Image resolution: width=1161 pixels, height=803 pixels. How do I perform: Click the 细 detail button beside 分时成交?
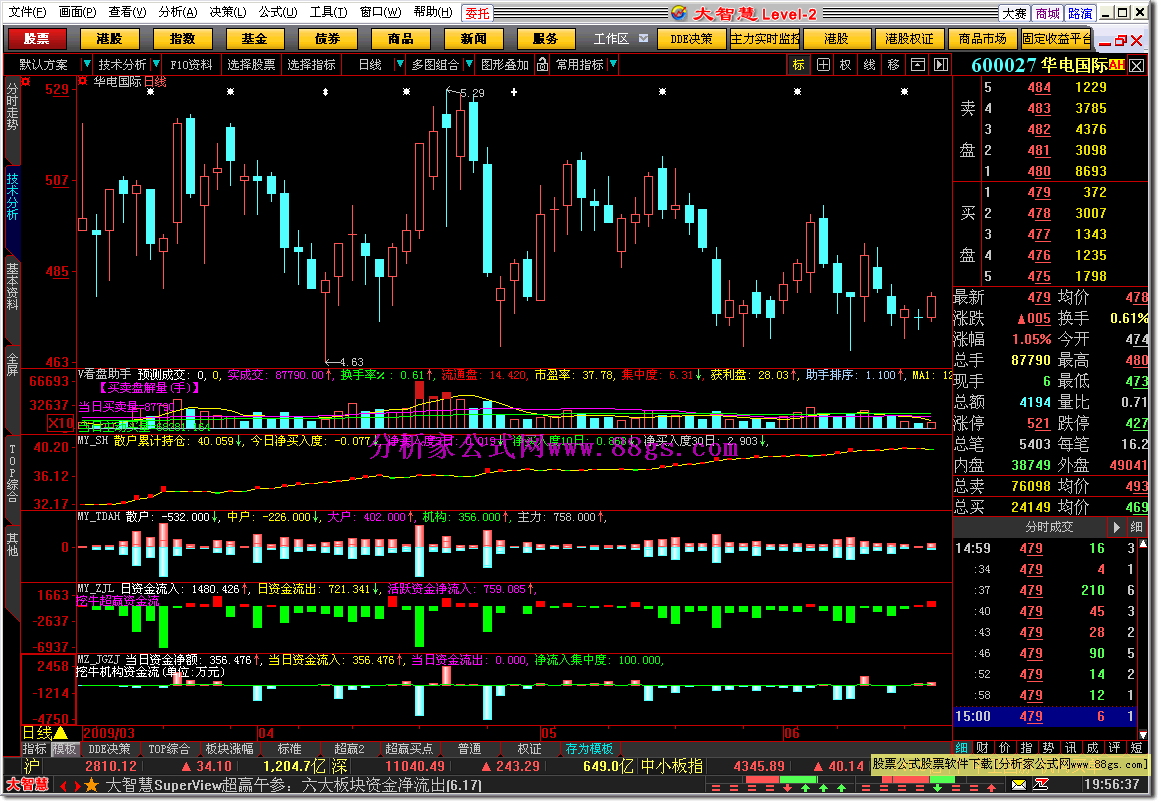(x=1137, y=527)
